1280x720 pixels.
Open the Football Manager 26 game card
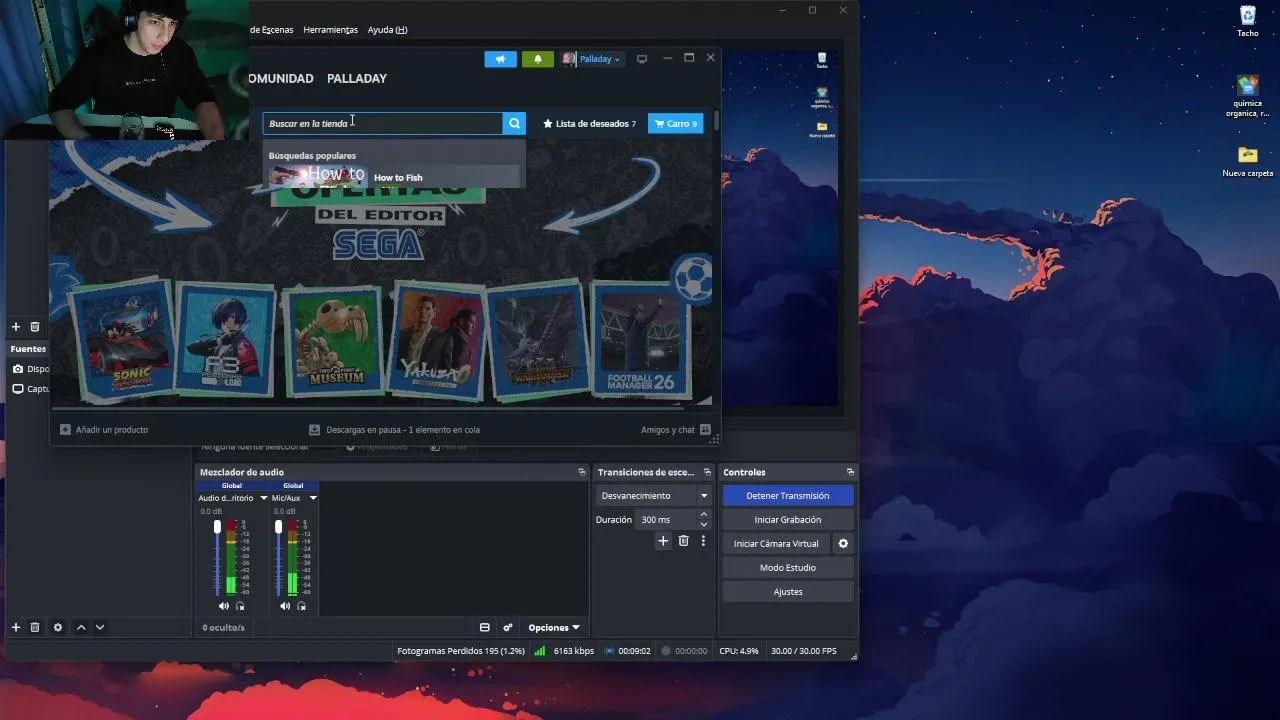(x=641, y=339)
